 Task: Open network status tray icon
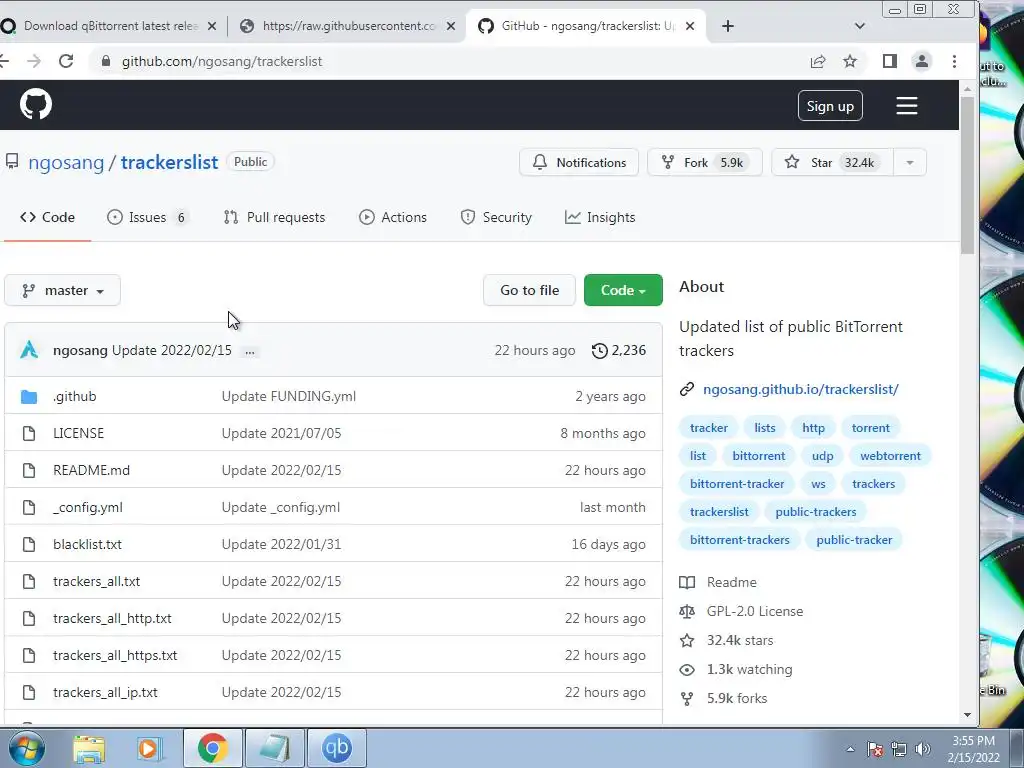click(x=899, y=749)
